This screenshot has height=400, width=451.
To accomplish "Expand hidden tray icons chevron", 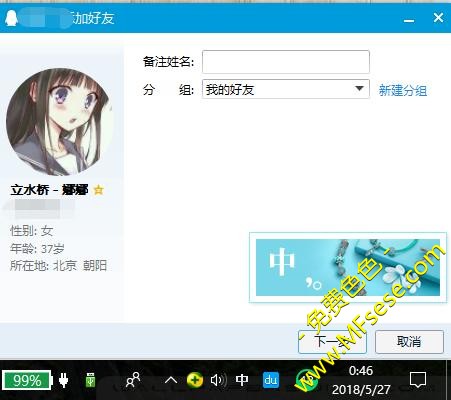I will point(171,380).
